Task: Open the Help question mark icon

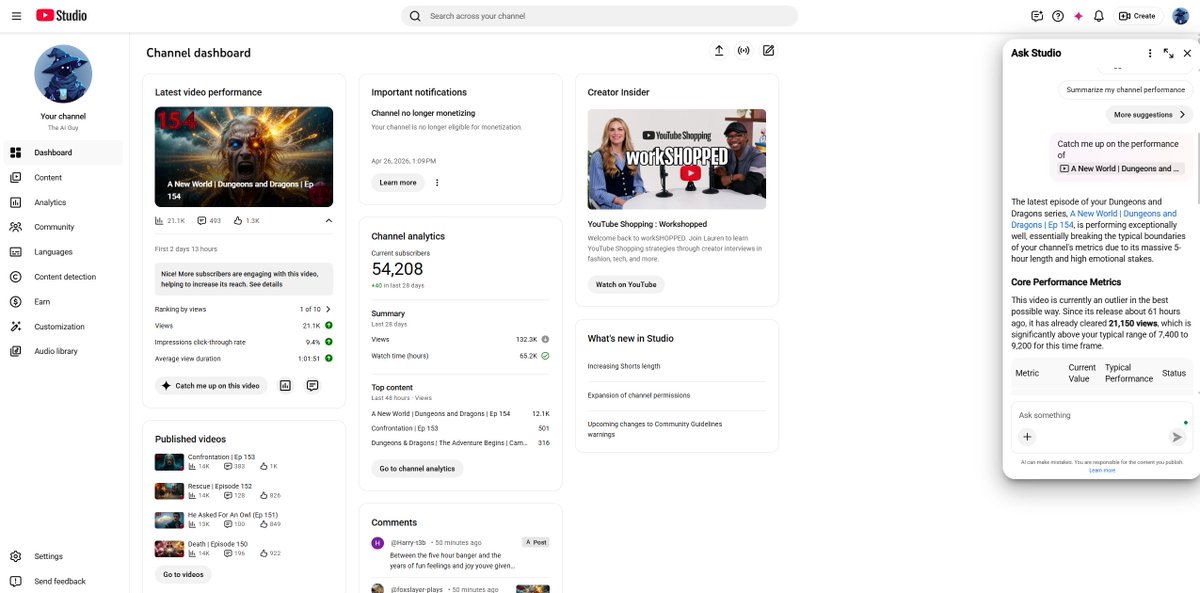Action: pos(1058,16)
